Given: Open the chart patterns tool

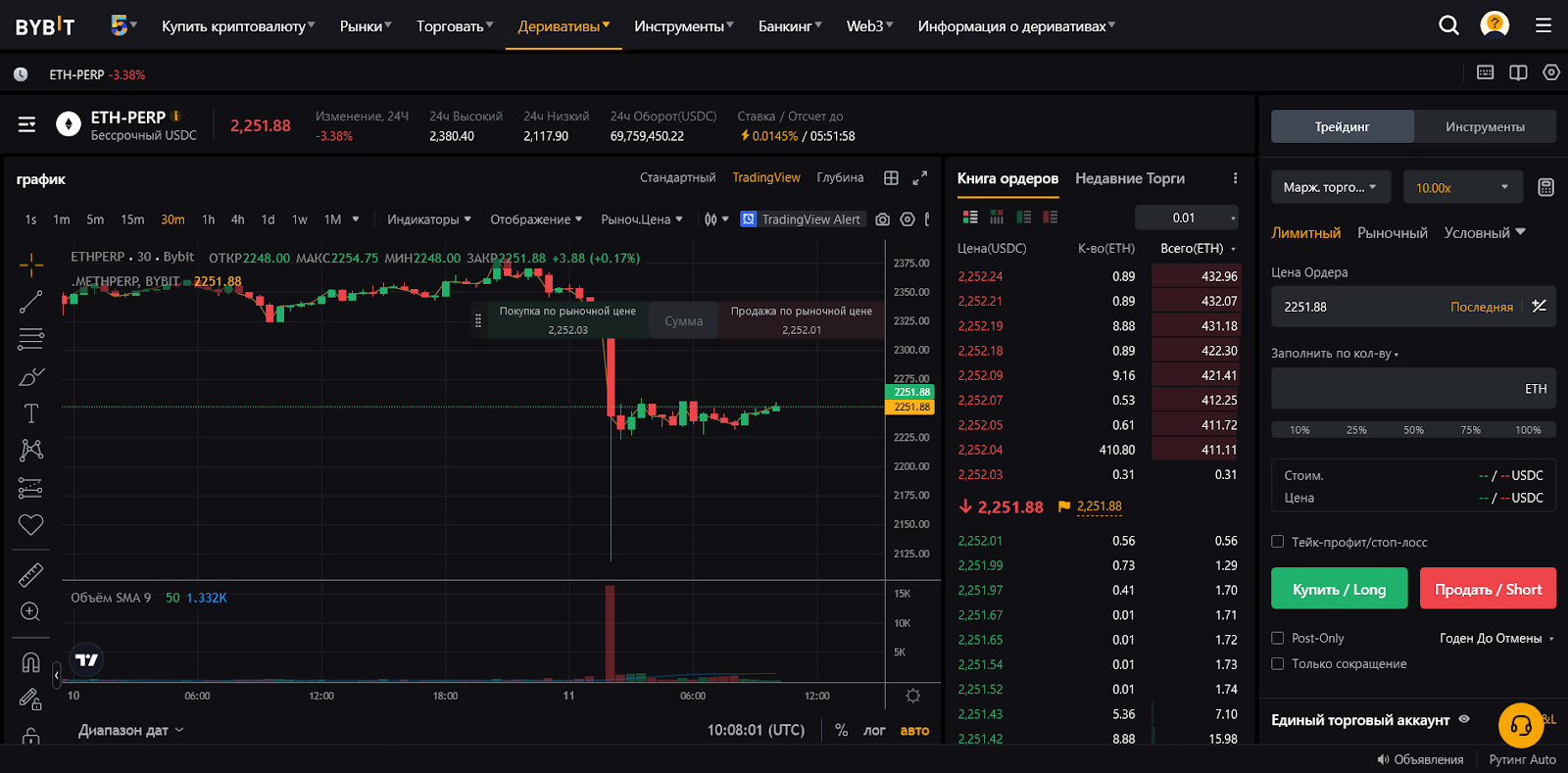Looking at the screenshot, I should [x=31, y=450].
